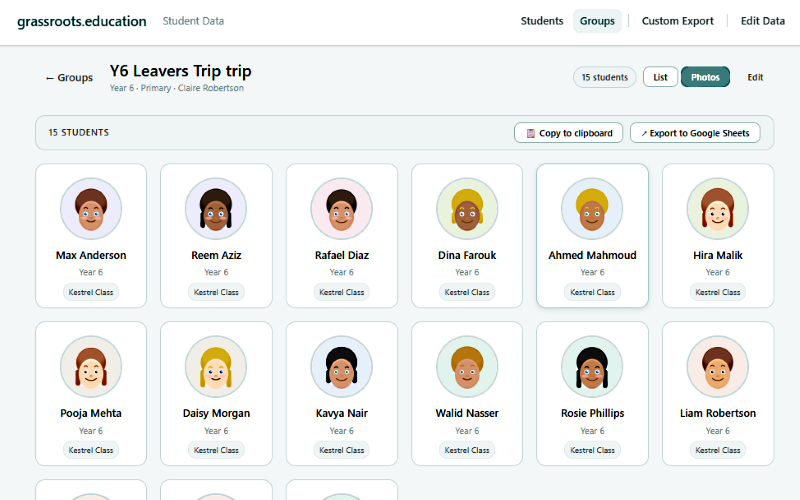Click the Ahmed Mahmoud name

592,255
